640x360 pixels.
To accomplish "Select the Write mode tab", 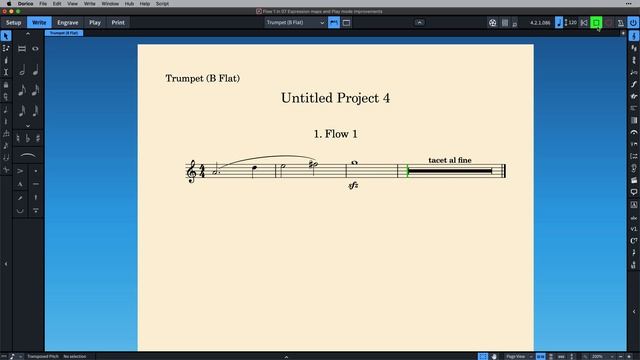I will coord(39,22).
